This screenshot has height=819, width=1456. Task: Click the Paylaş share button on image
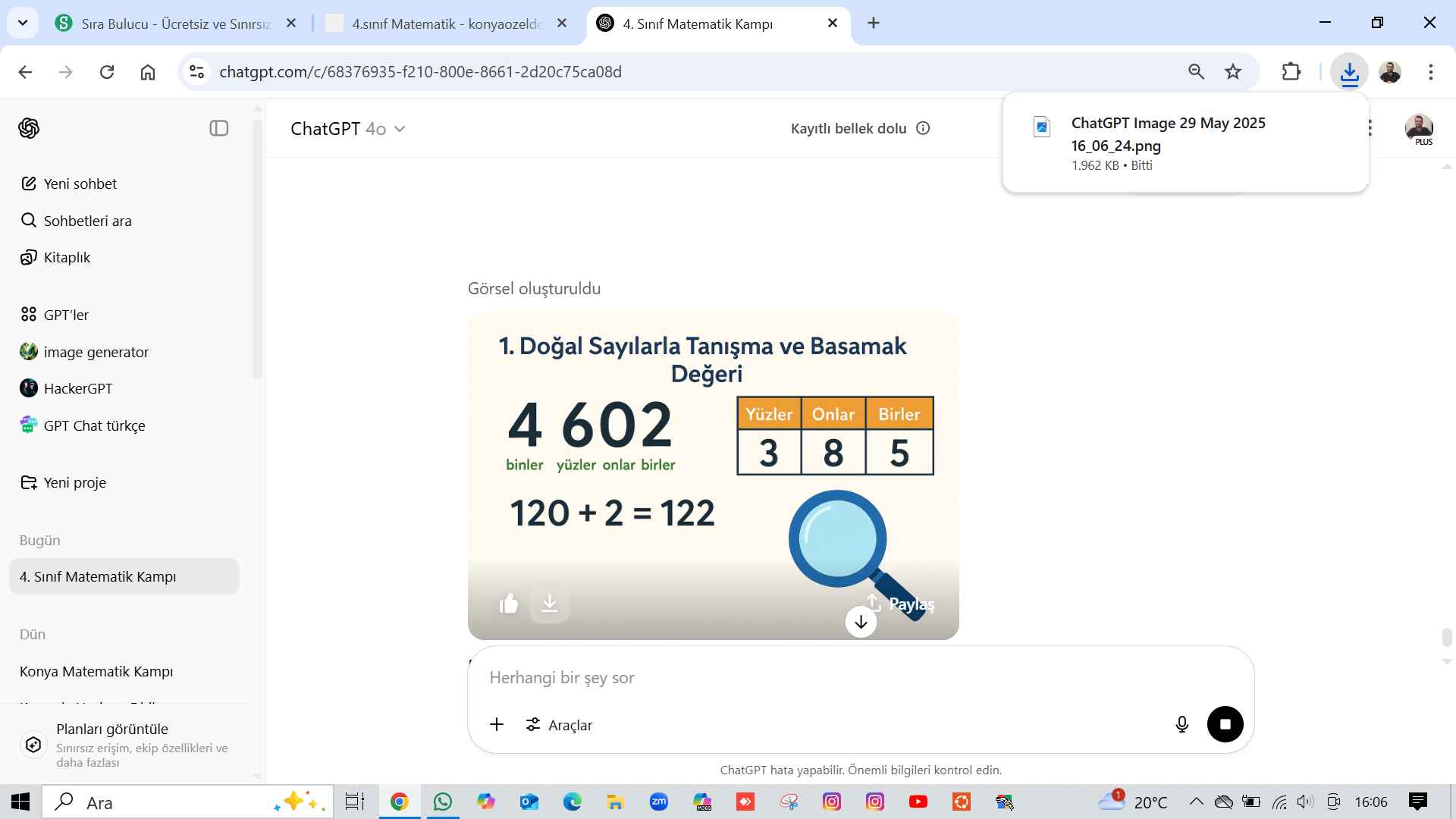(901, 604)
